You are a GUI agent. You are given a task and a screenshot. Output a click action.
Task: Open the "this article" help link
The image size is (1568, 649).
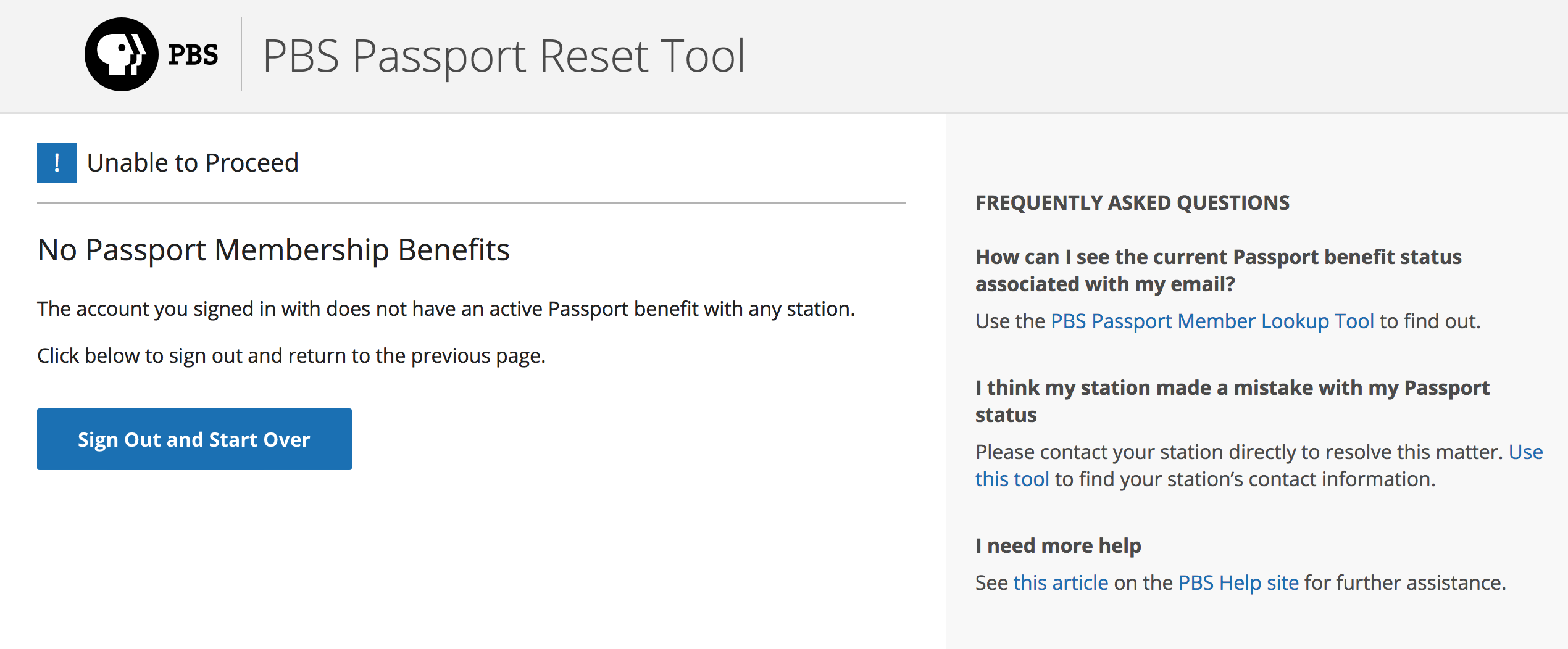tap(1061, 582)
